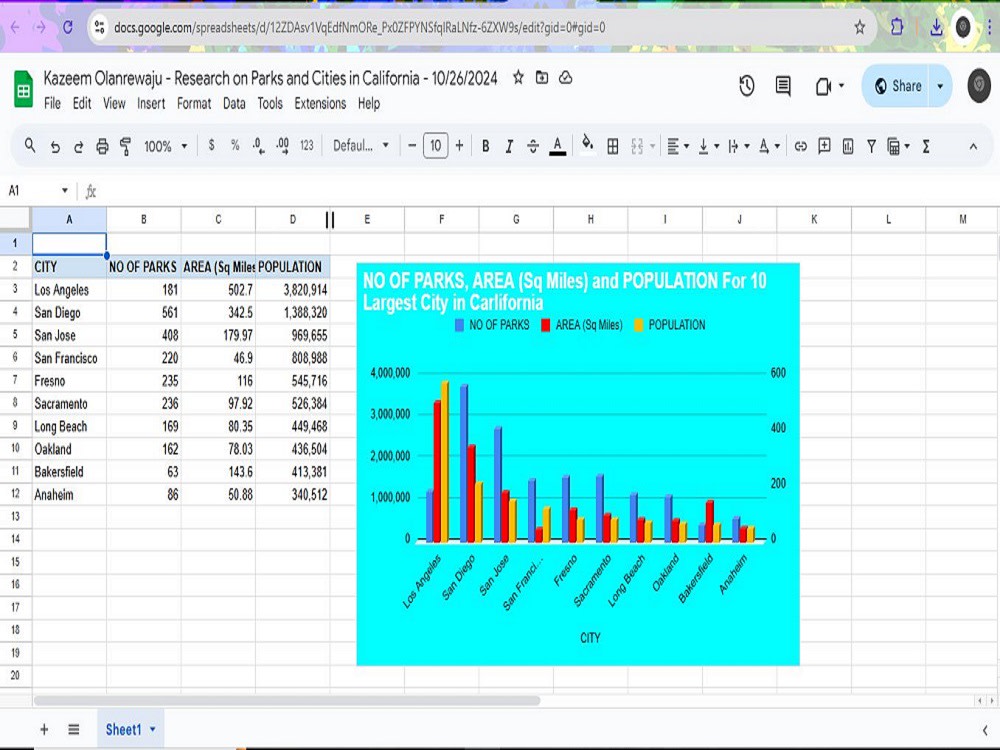
Task: Click the formula bar input
Action: 548,191
